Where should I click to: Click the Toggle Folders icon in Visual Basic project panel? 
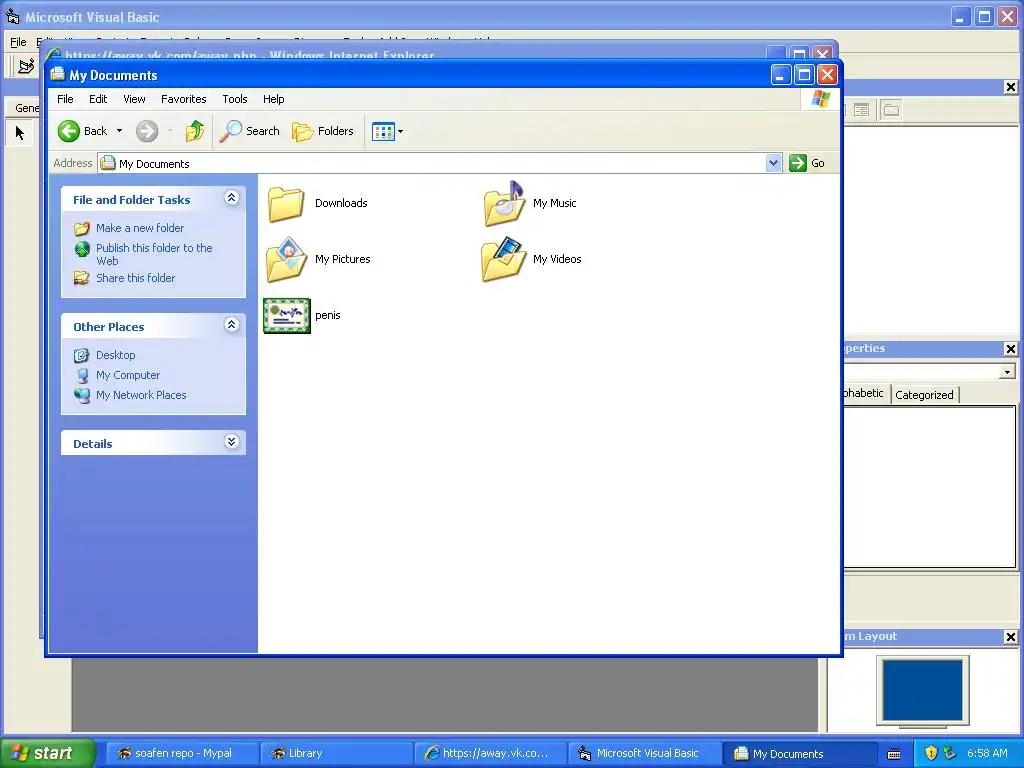[891, 110]
